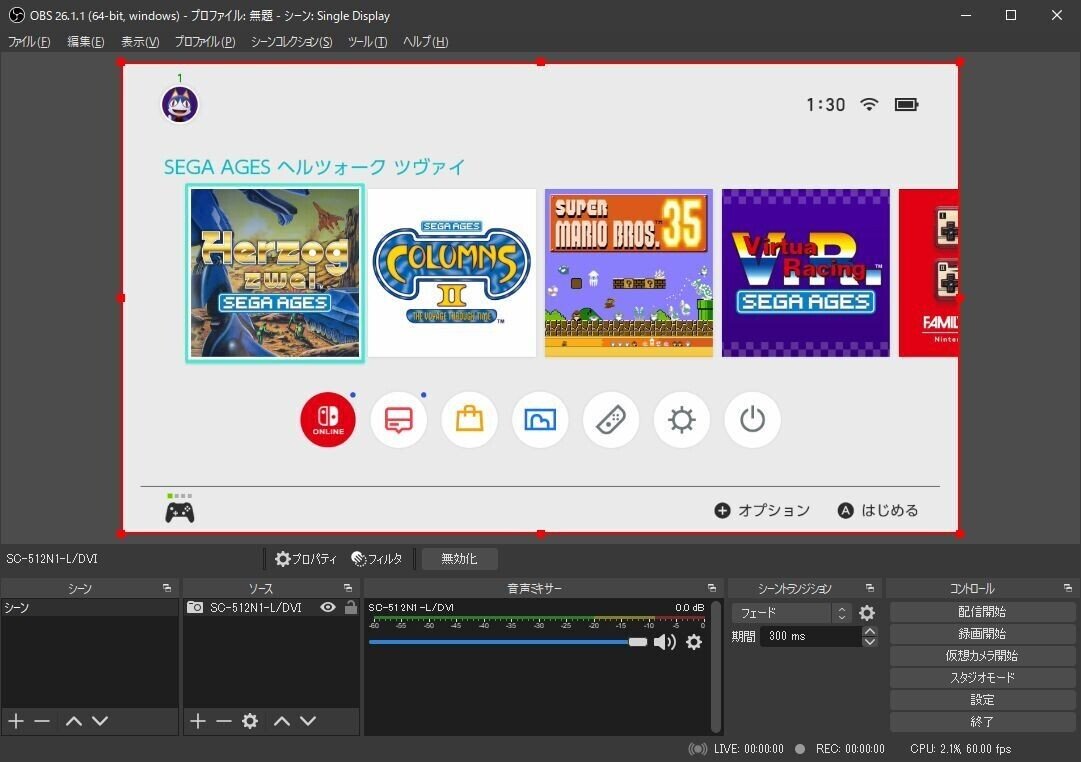Increase transition duration with up arrow

(x=870, y=631)
